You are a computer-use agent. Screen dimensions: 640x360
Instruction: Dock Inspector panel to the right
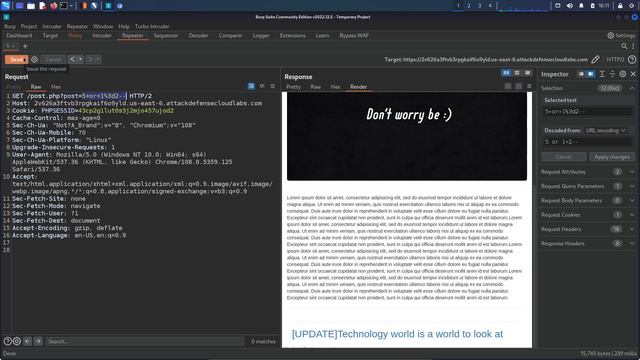click(590, 74)
